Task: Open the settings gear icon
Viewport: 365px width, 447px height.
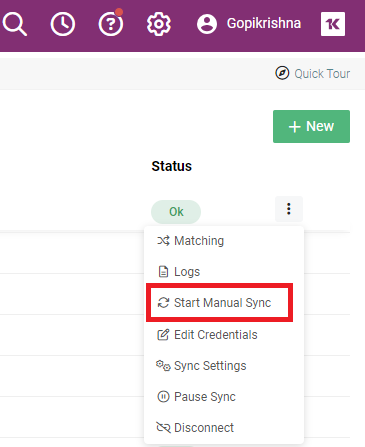Action: coord(159,24)
